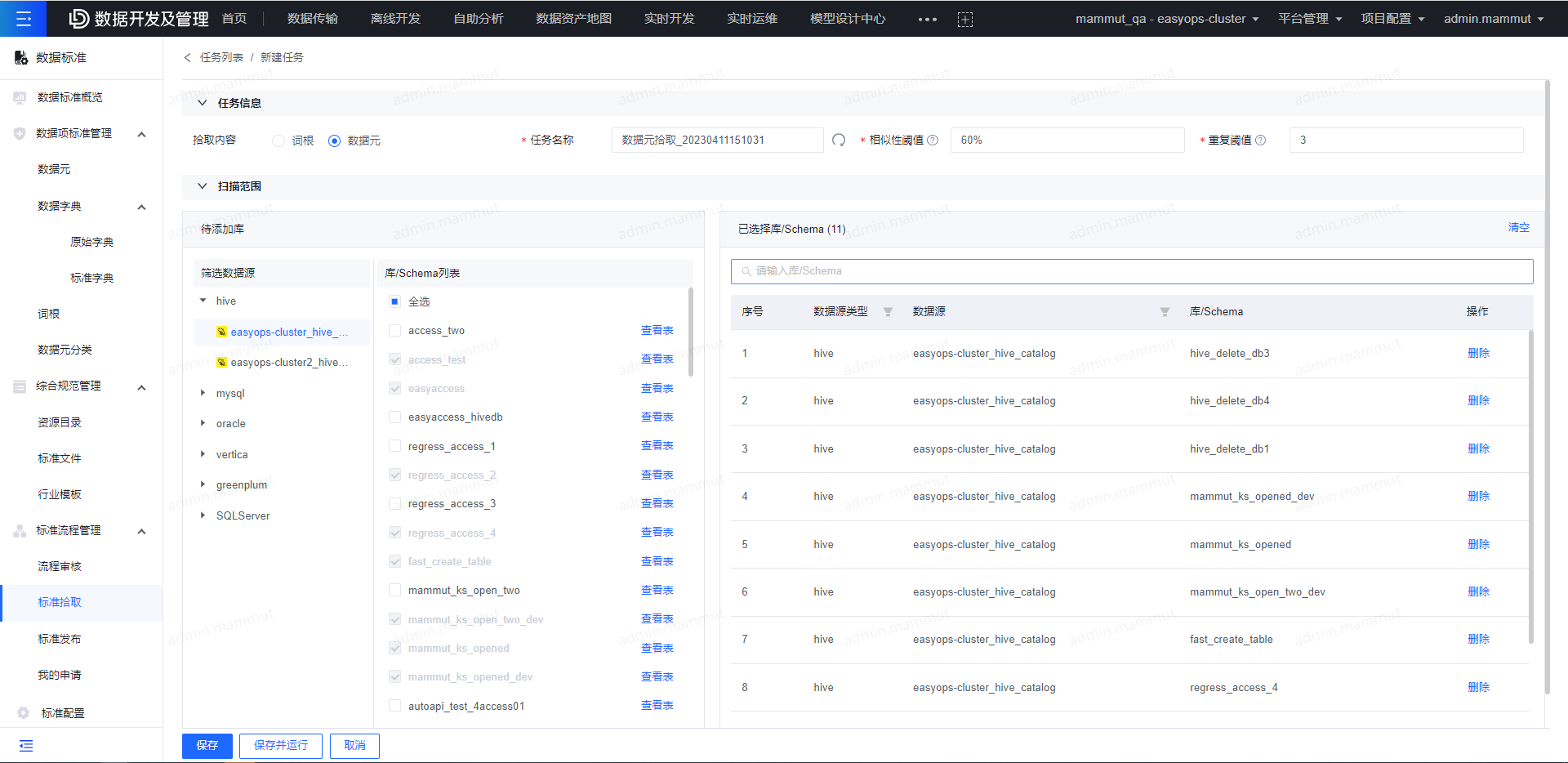1568x763 pixels.
Task: Open the mammut_qa - easyops-cluster dropdown
Action: pyautogui.click(x=1166, y=19)
